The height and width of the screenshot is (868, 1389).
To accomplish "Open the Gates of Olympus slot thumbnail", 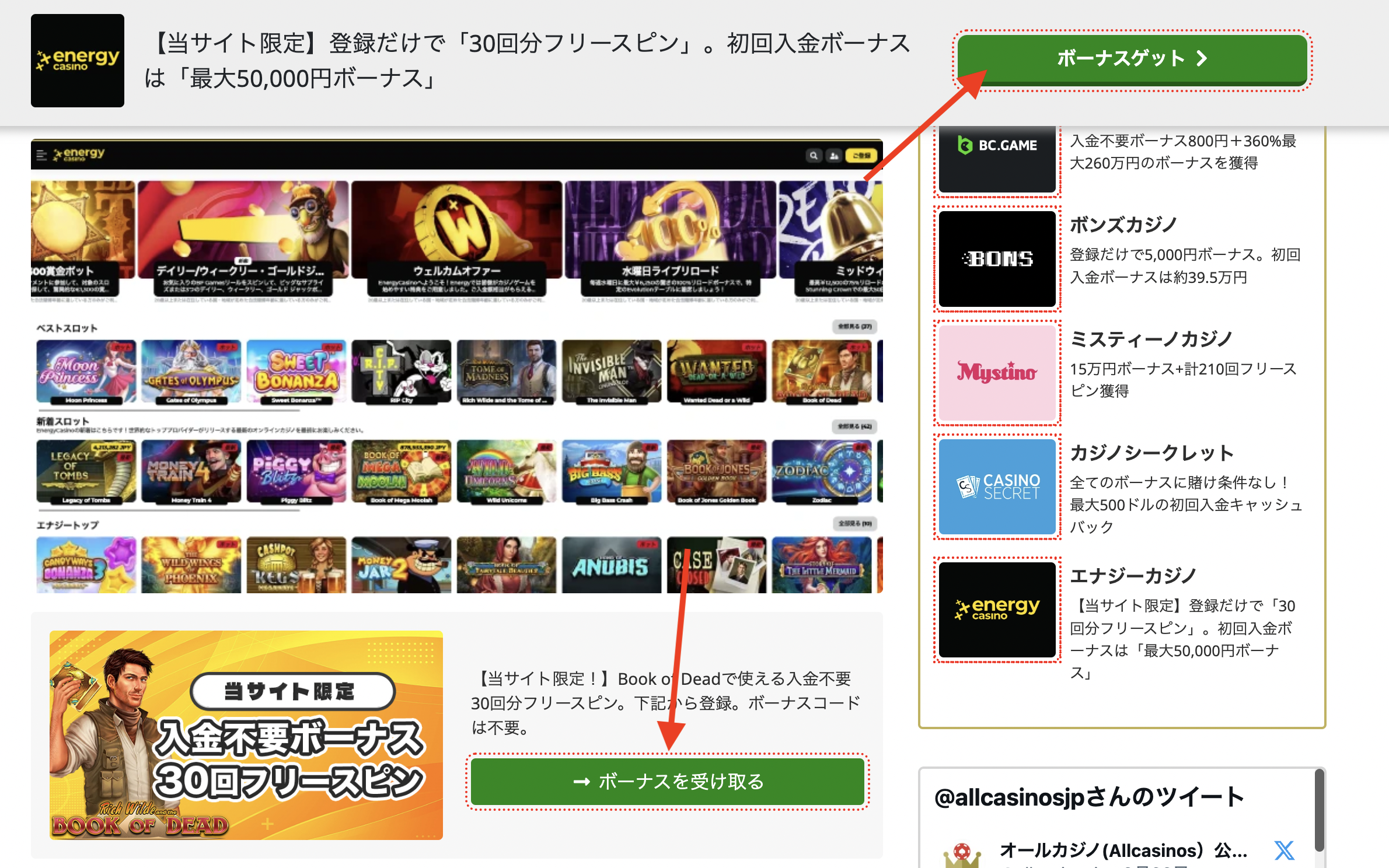I will tap(191, 372).
